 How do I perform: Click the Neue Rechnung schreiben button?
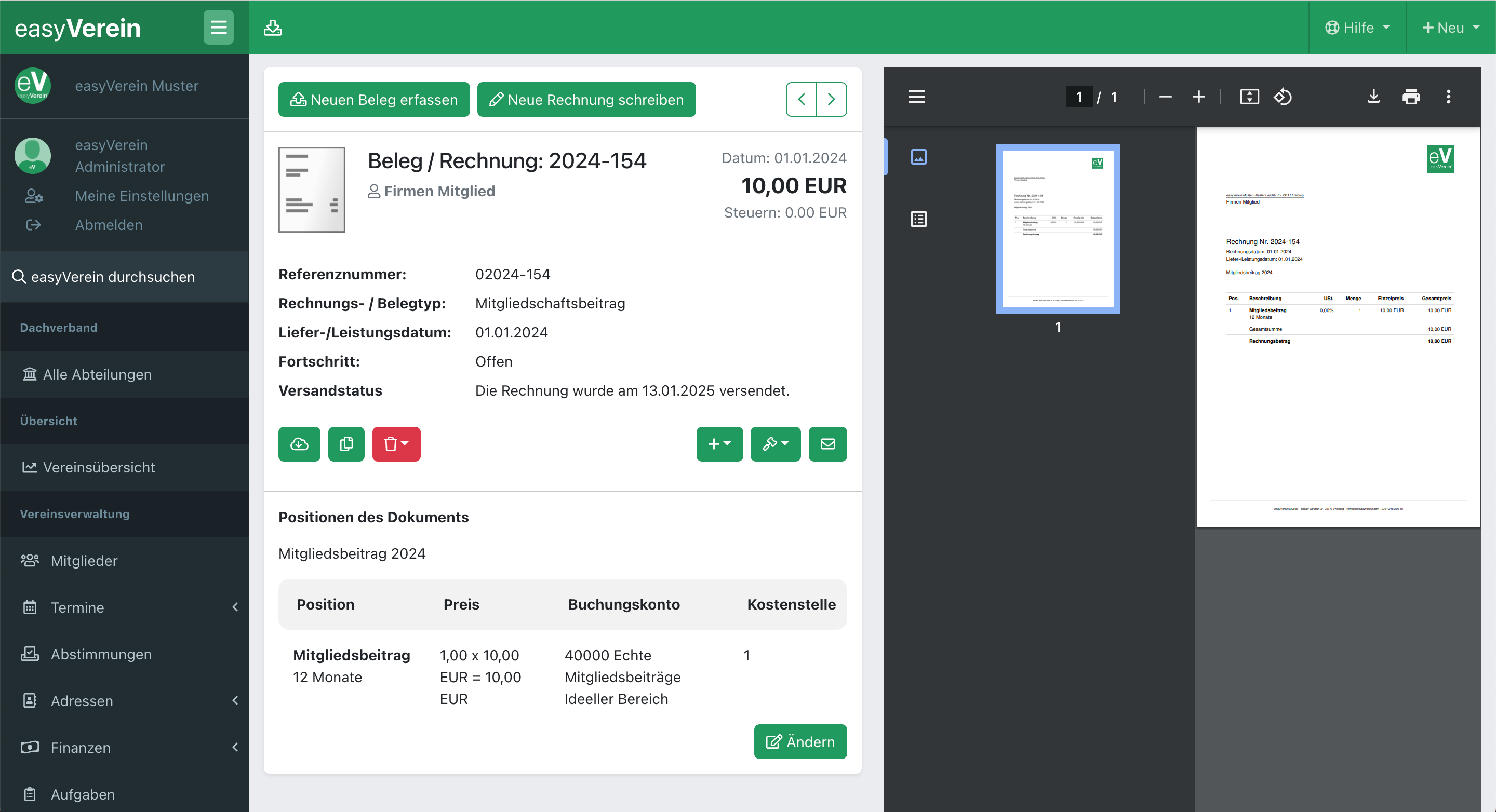(x=586, y=100)
